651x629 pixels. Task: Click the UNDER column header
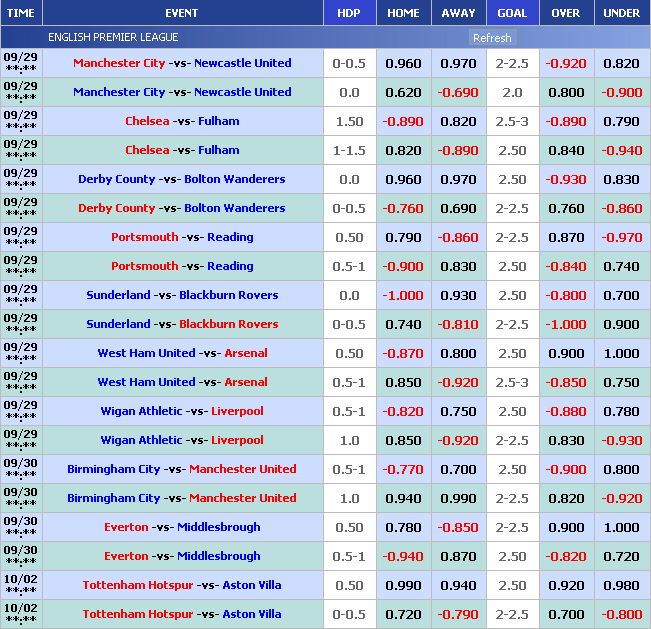(x=621, y=13)
